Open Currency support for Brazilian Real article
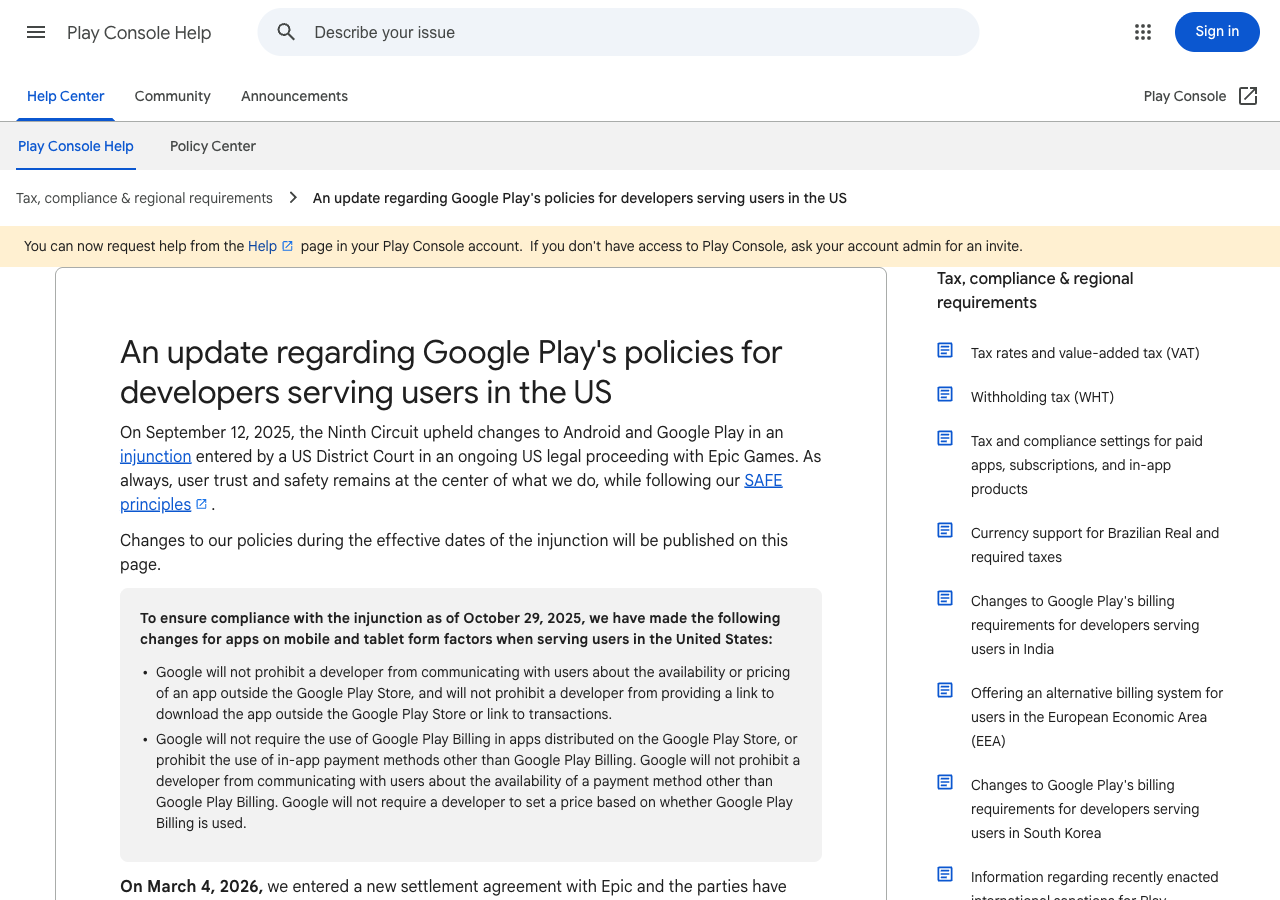Viewport: 1280px width, 900px height. 1095,545
